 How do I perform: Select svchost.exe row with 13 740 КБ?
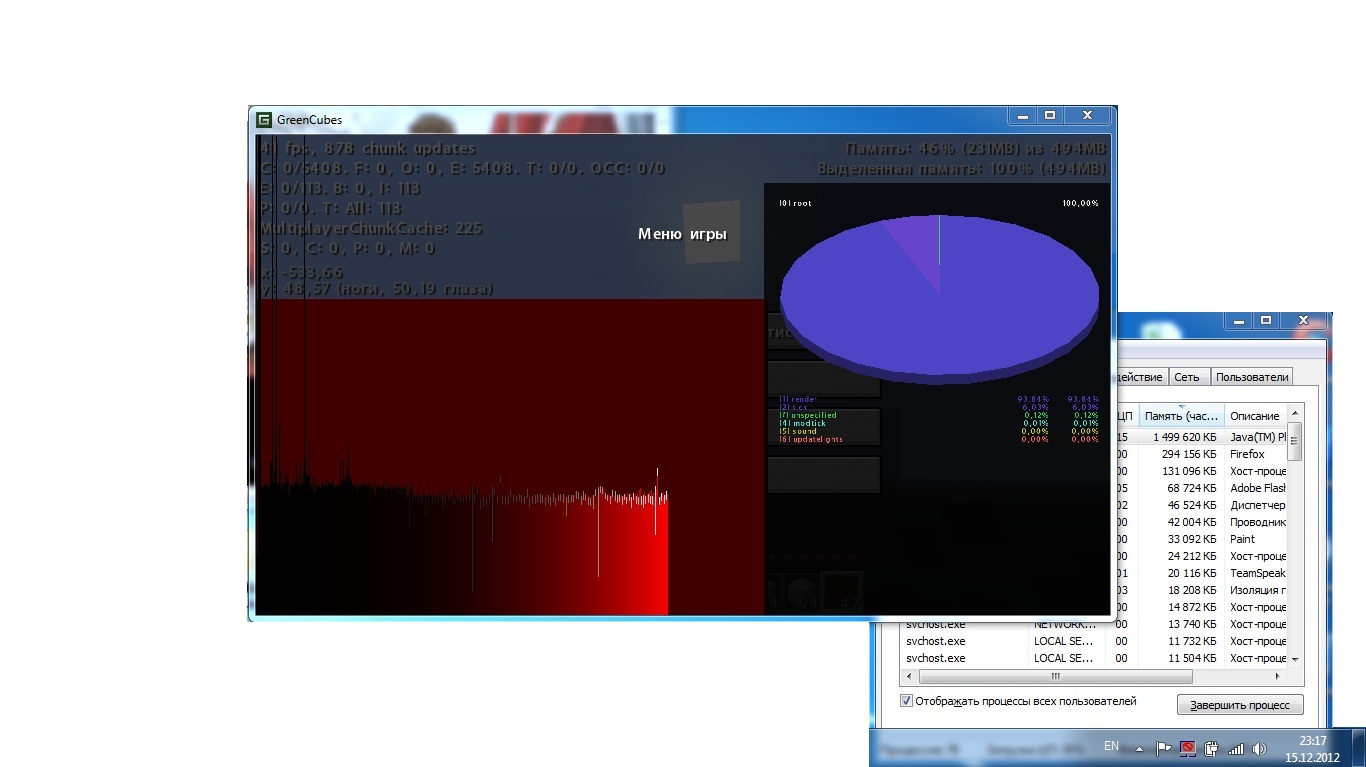click(1094, 624)
